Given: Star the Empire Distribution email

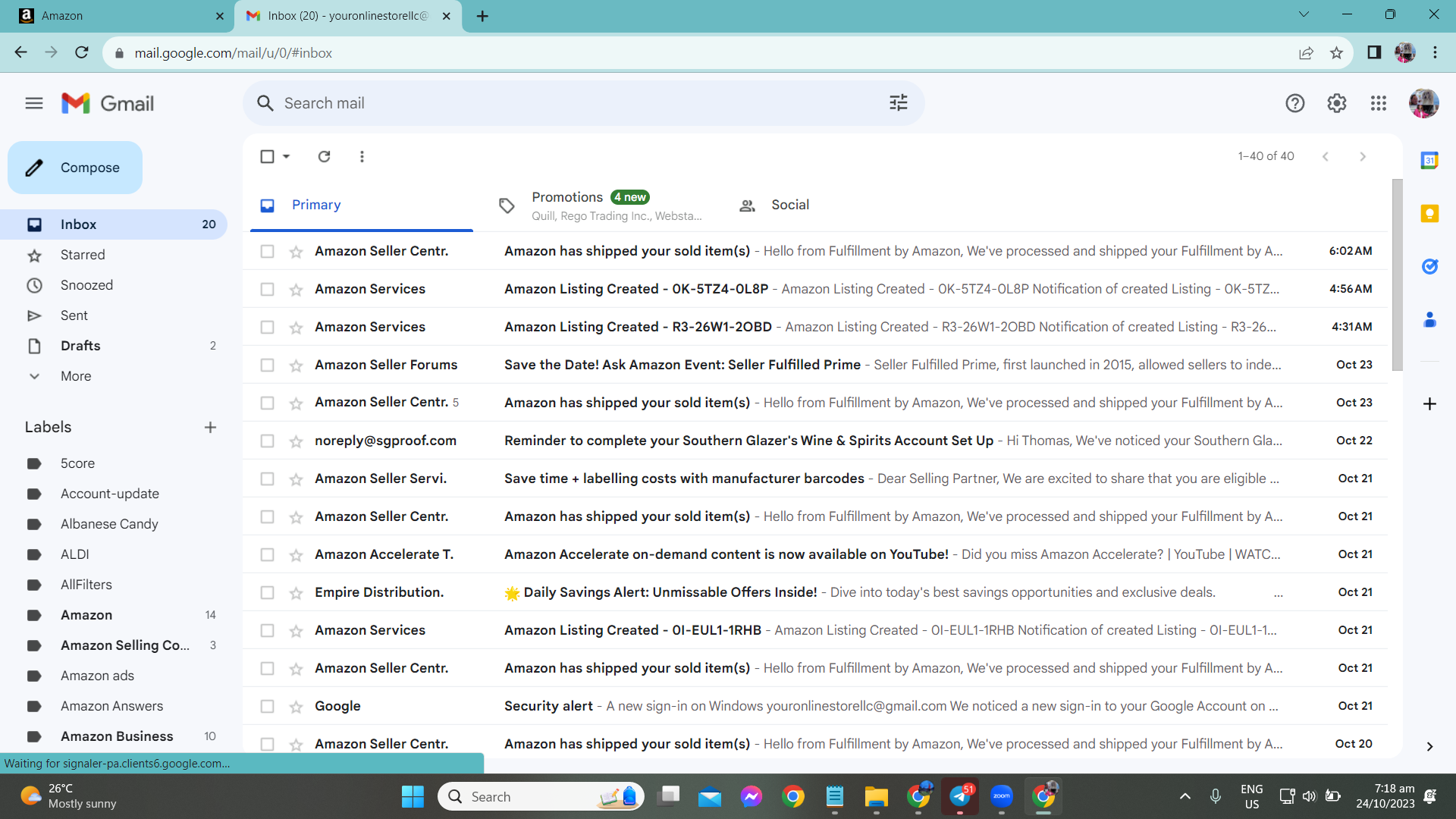Looking at the screenshot, I should 296,593.
